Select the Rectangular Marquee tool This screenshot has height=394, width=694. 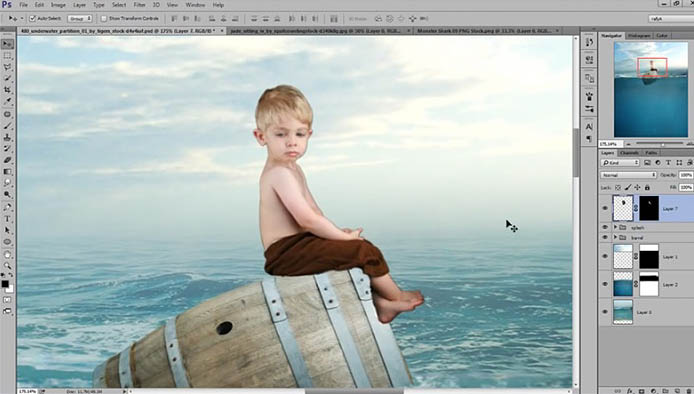click(8, 56)
